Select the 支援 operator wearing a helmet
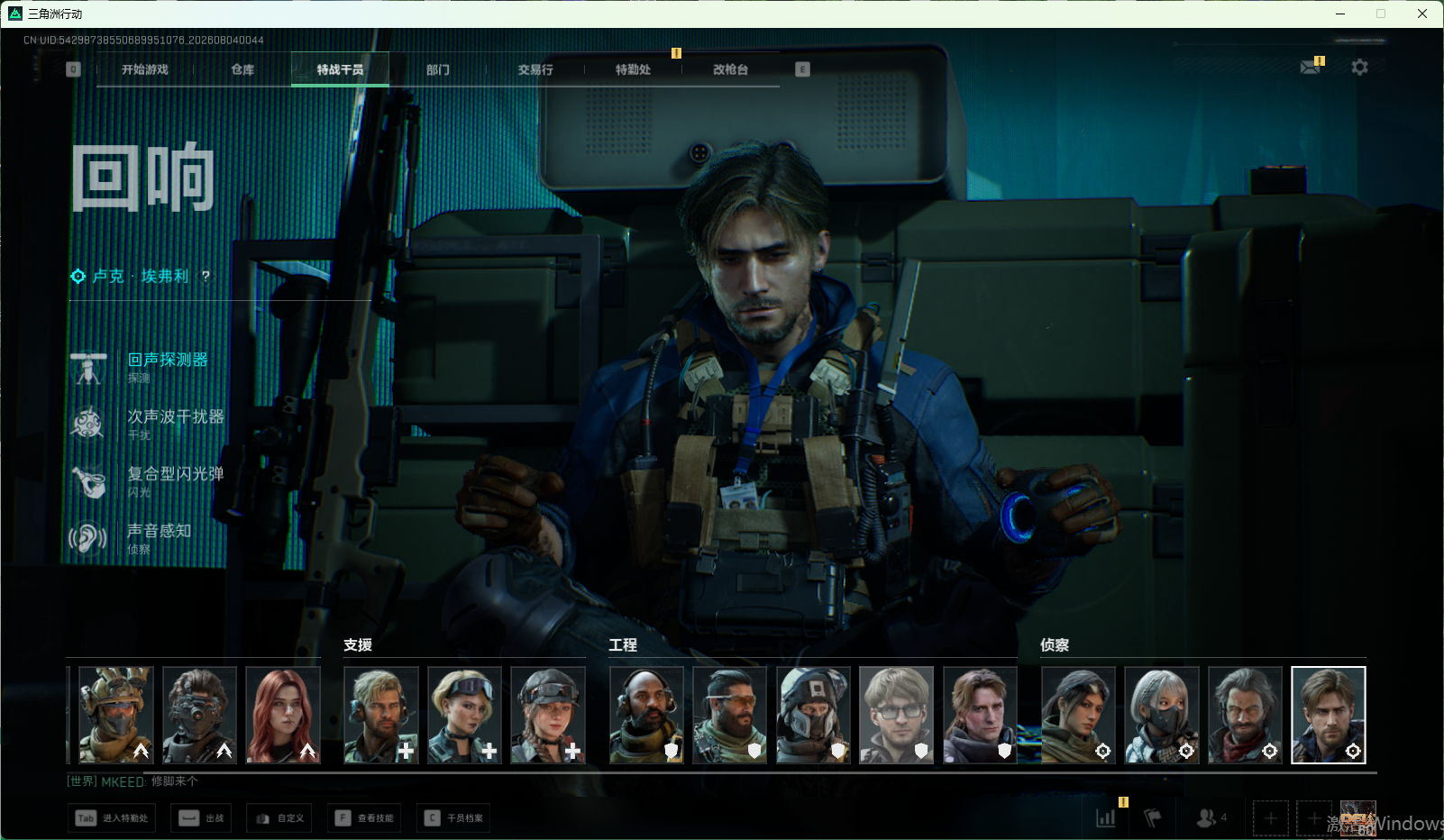This screenshot has width=1444, height=840. pyautogui.click(x=548, y=715)
